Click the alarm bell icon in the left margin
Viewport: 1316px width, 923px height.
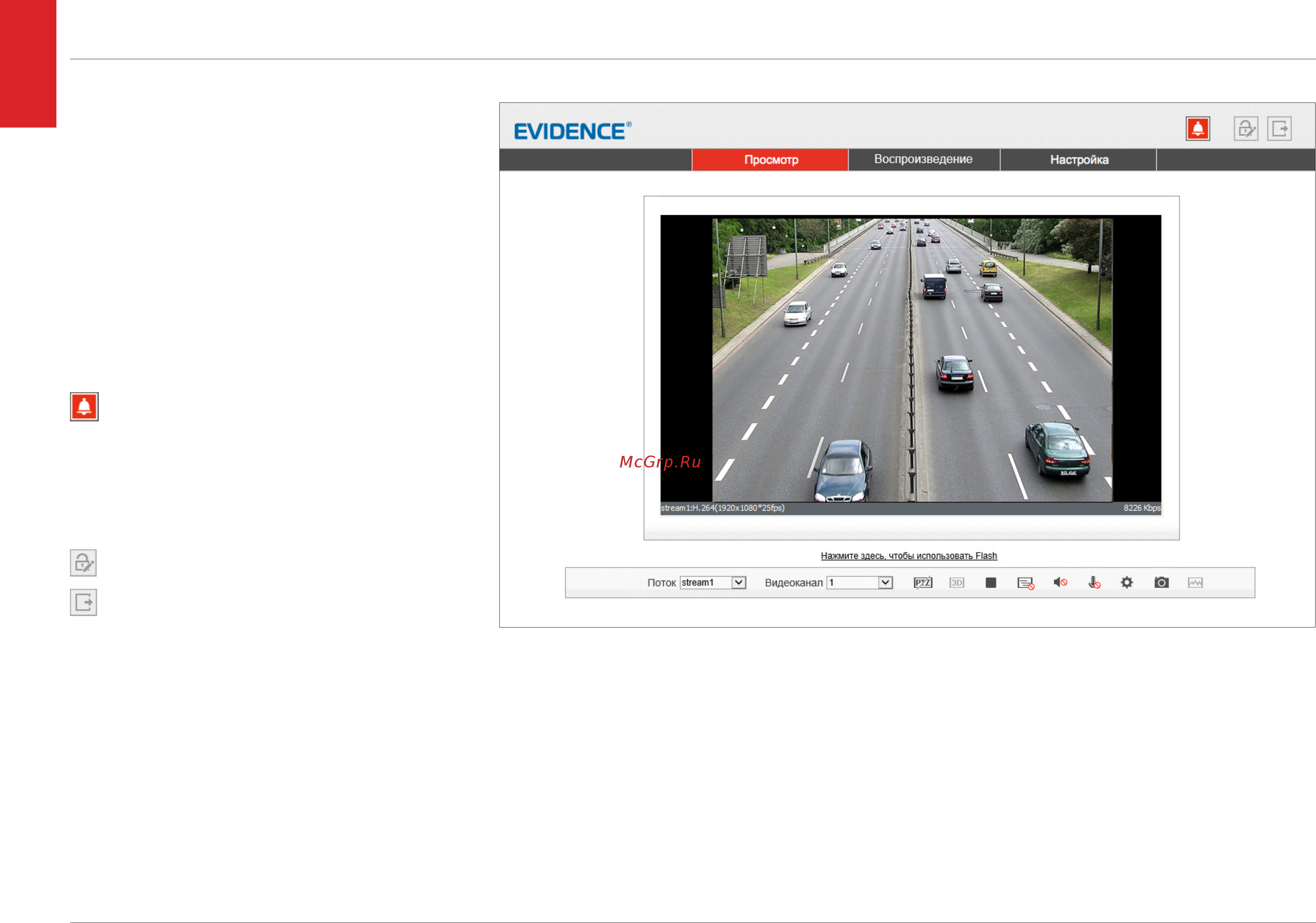pyautogui.click(x=84, y=406)
